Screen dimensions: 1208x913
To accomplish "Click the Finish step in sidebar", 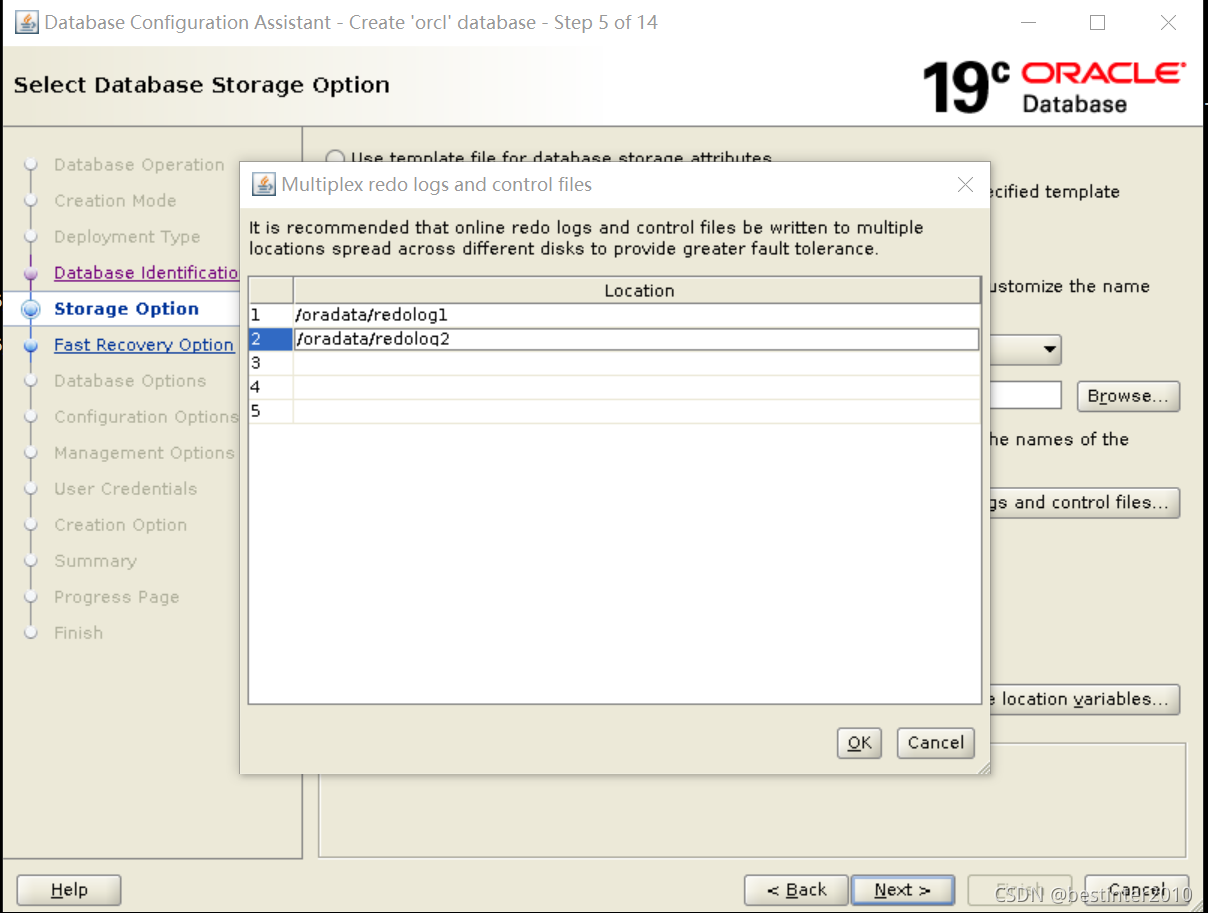I will [x=78, y=633].
